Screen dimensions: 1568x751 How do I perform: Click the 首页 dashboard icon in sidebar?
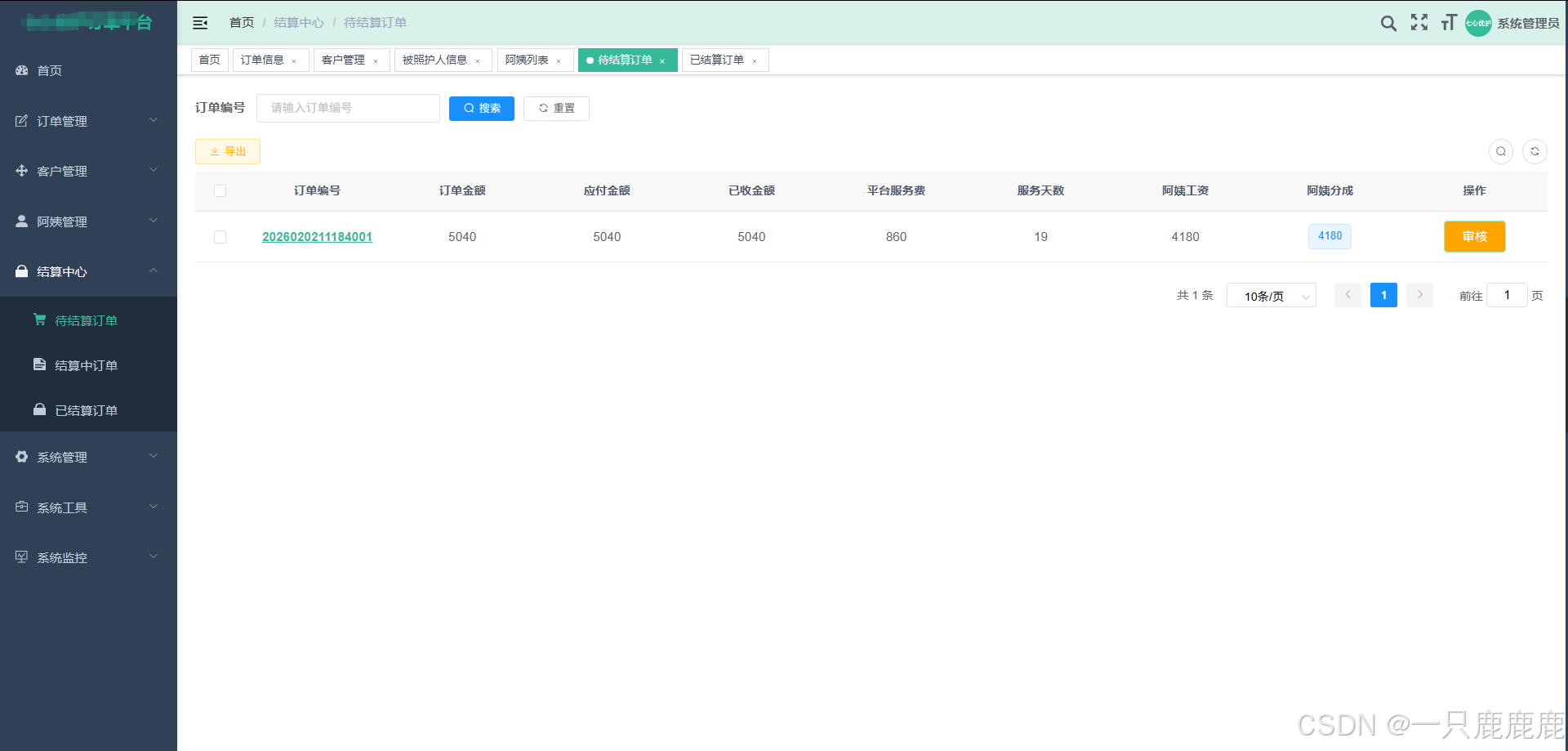pyautogui.click(x=22, y=70)
